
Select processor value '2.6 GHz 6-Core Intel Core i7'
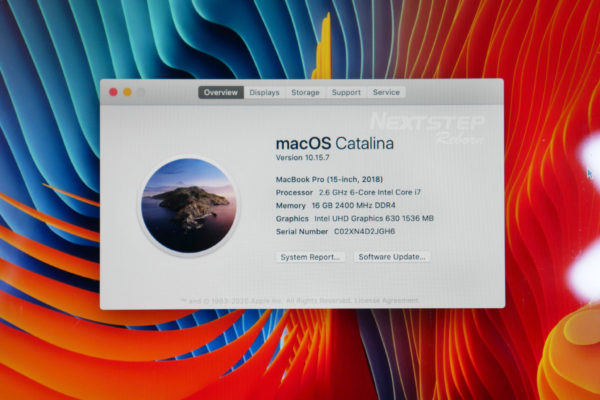370,192
